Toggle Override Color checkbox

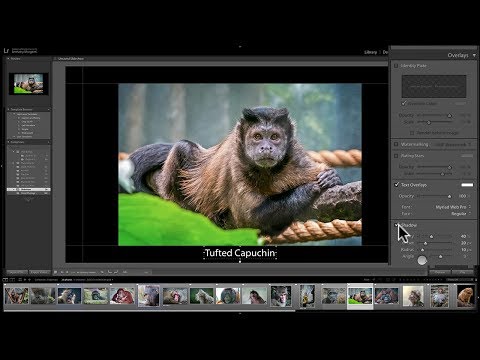[404, 103]
